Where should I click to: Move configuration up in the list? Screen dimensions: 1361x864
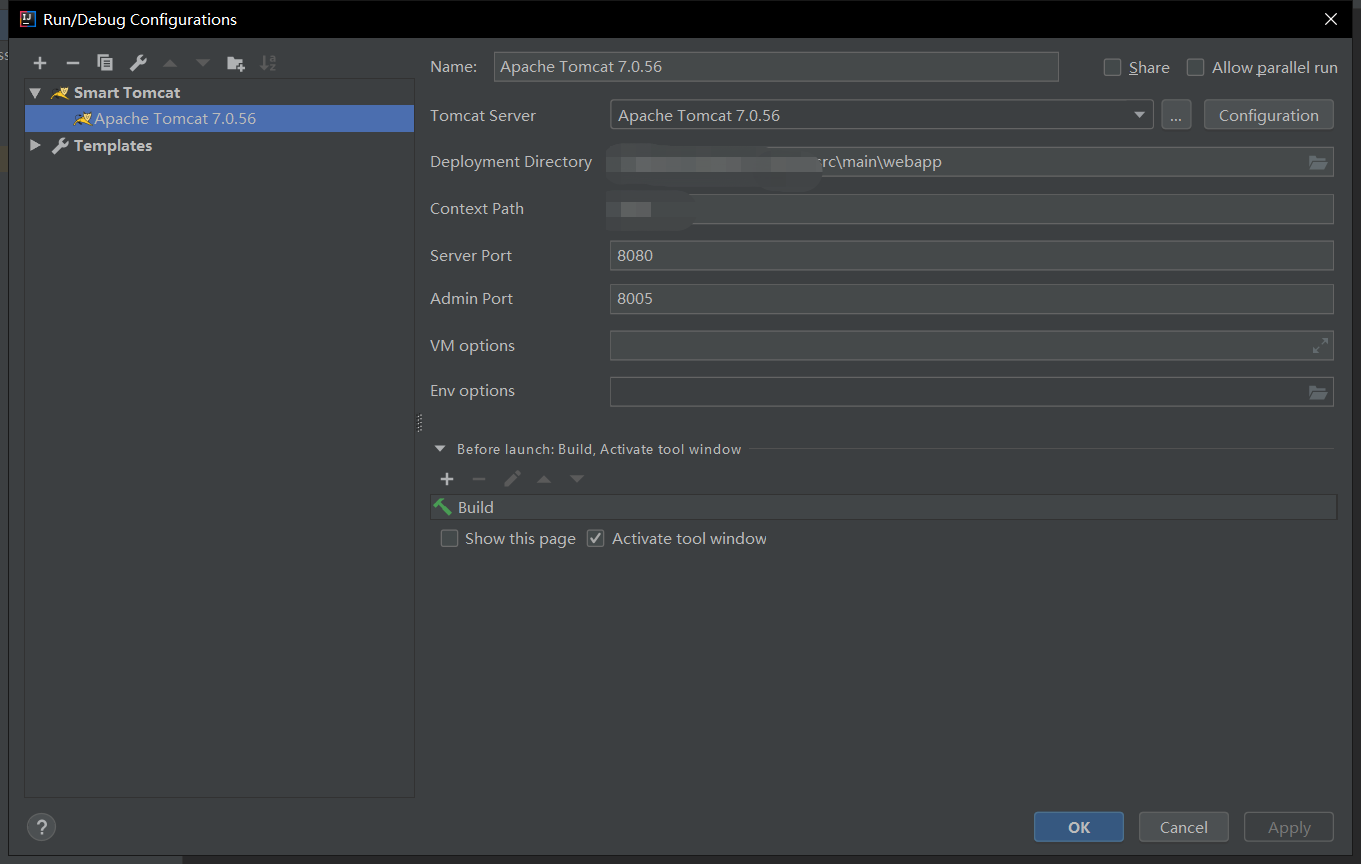[170, 63]
